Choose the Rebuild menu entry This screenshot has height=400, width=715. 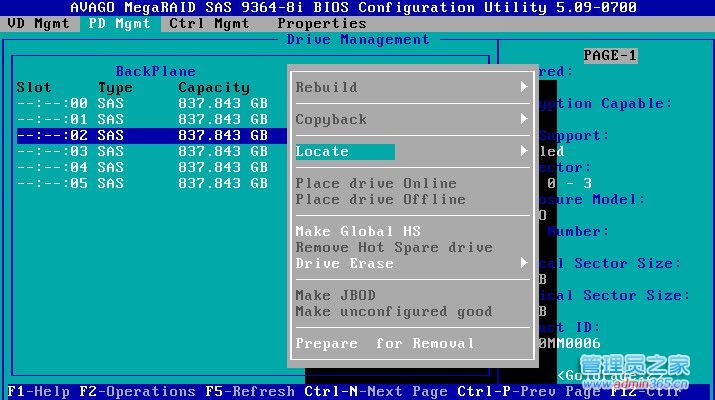pyautogui.click(x=326, y=87)
